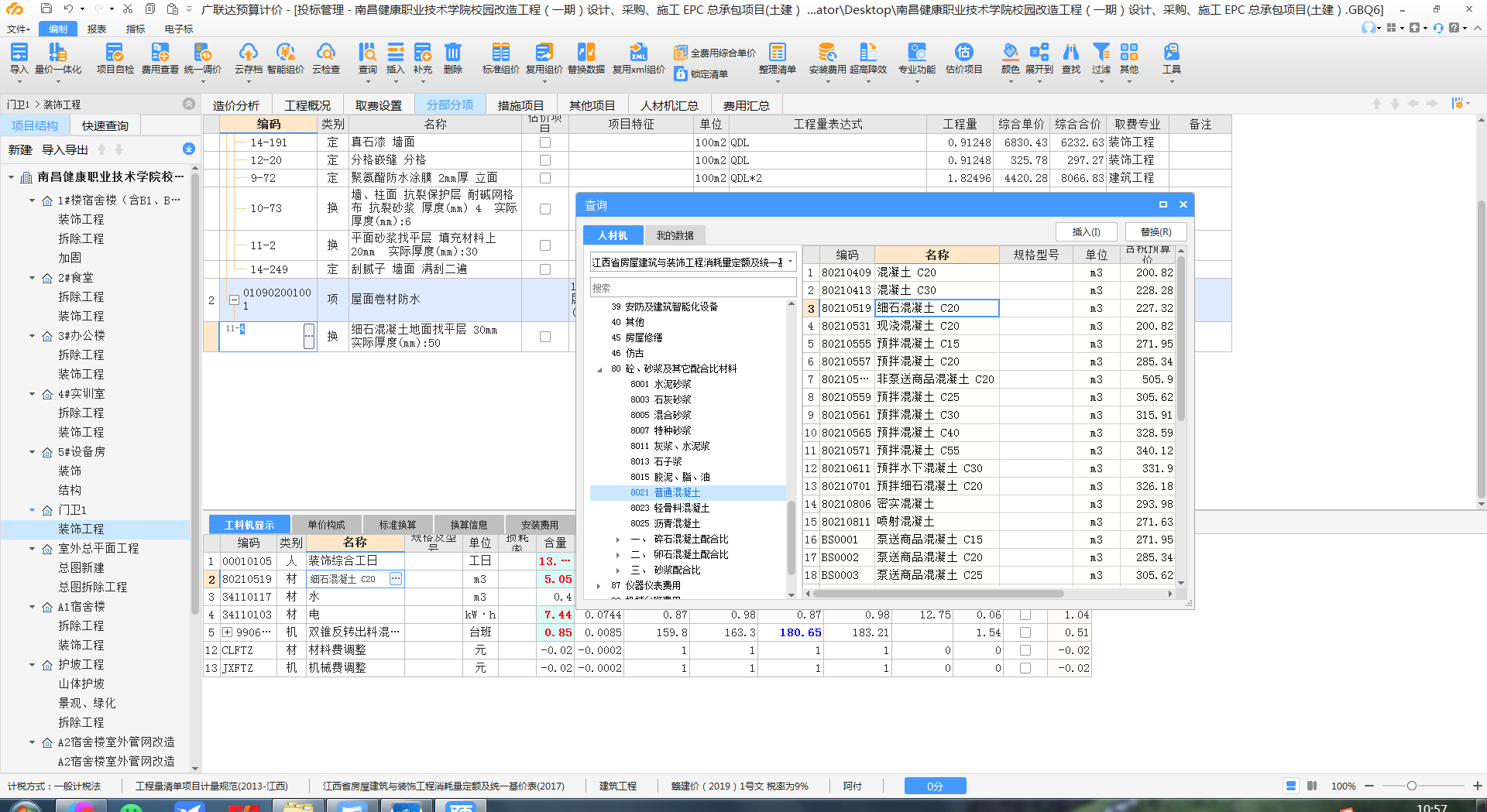Open the 江西省 定额 library dropdown
The height and width of the screenshot is (812, 1487).
coord(790,262)
